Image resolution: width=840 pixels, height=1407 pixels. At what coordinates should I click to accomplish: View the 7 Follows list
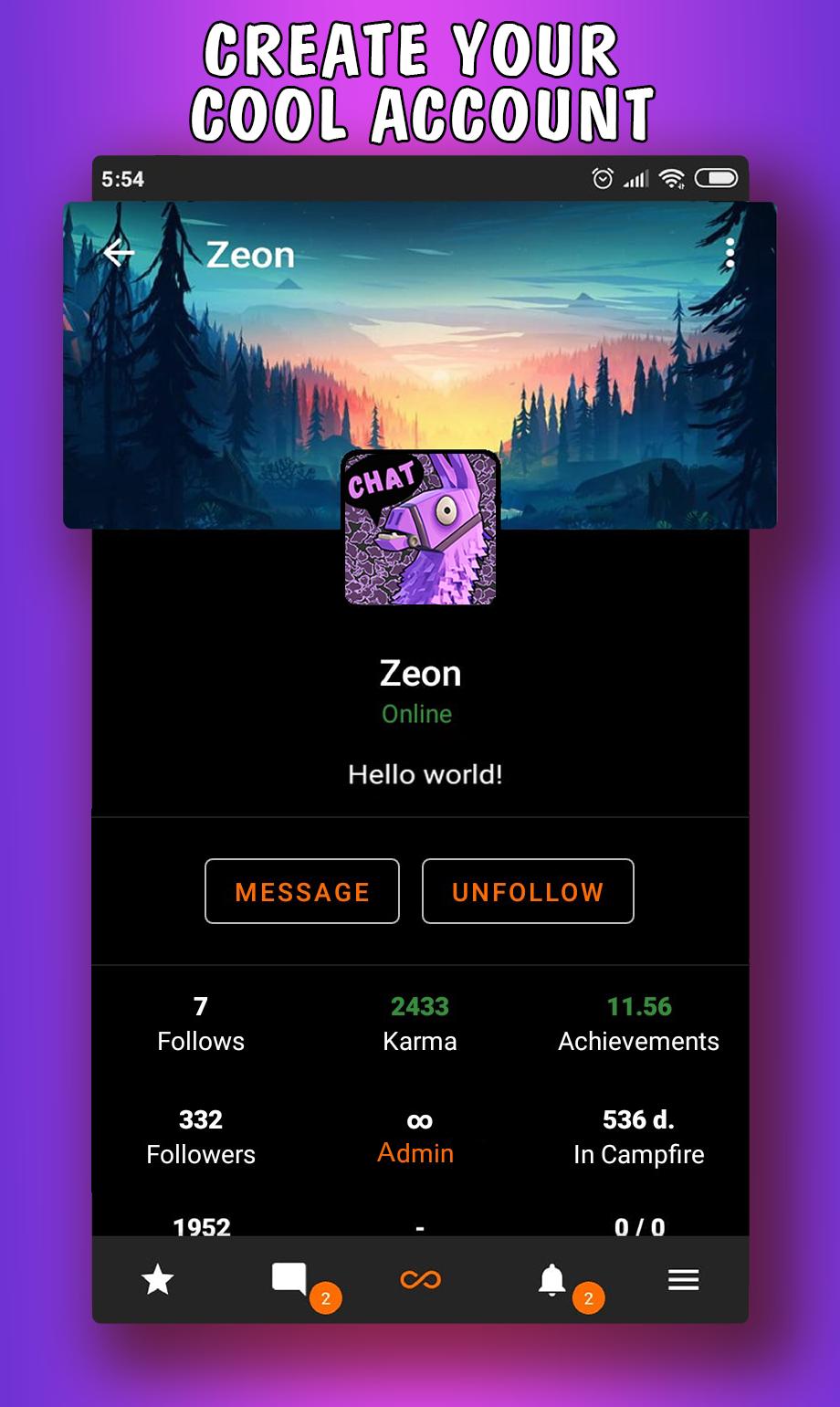[201, 1024]
